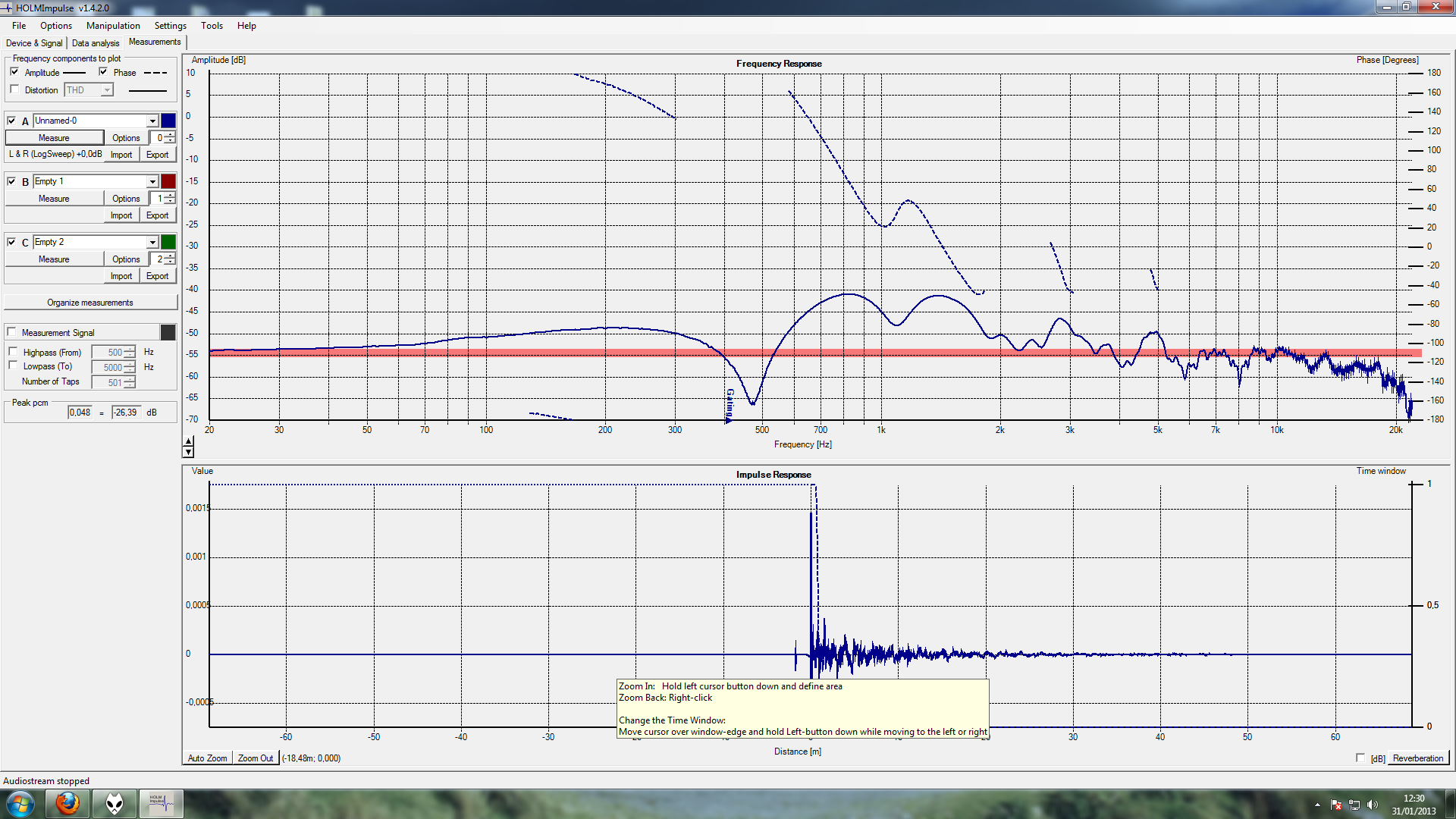This screenshot has height=819, width=1456.
Task: Open the Manipulation menu
Action: pos(113,25)
